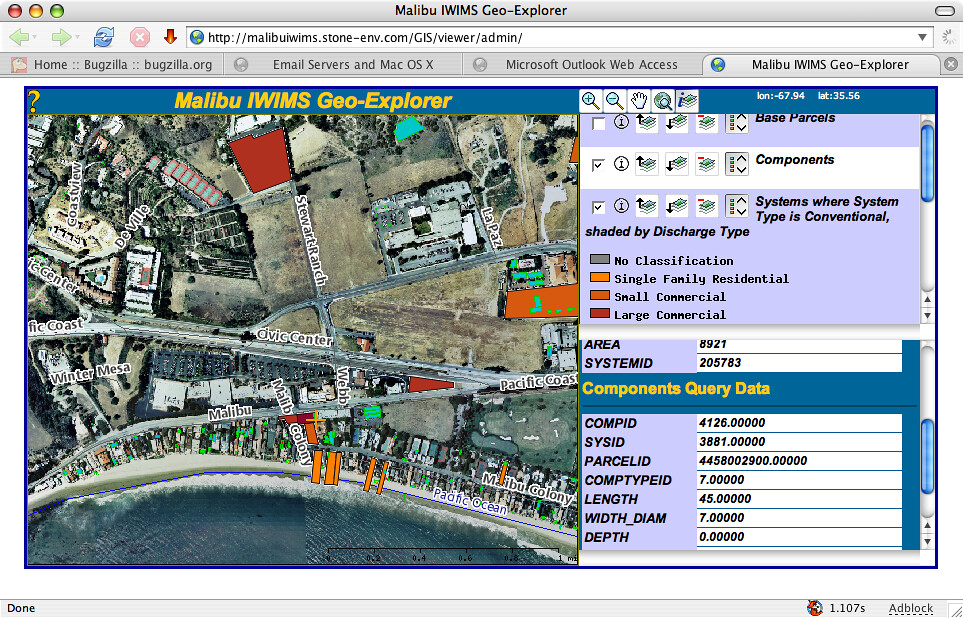The height and width of the screenshot is (618, 963).
Task: Collapse legend for Systems layer
Action: 736,206
